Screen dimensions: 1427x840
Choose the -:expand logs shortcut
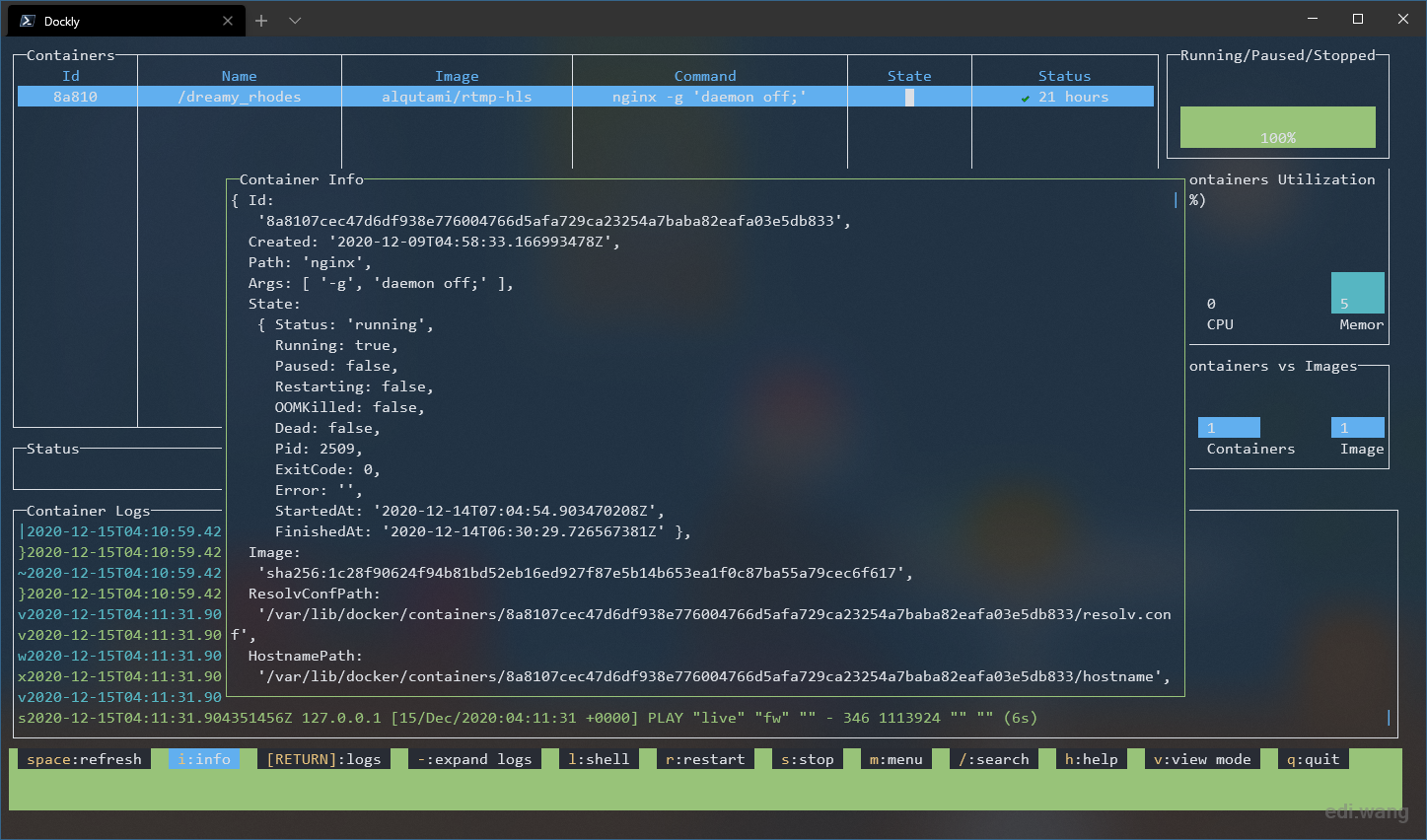tap(474, 759)
